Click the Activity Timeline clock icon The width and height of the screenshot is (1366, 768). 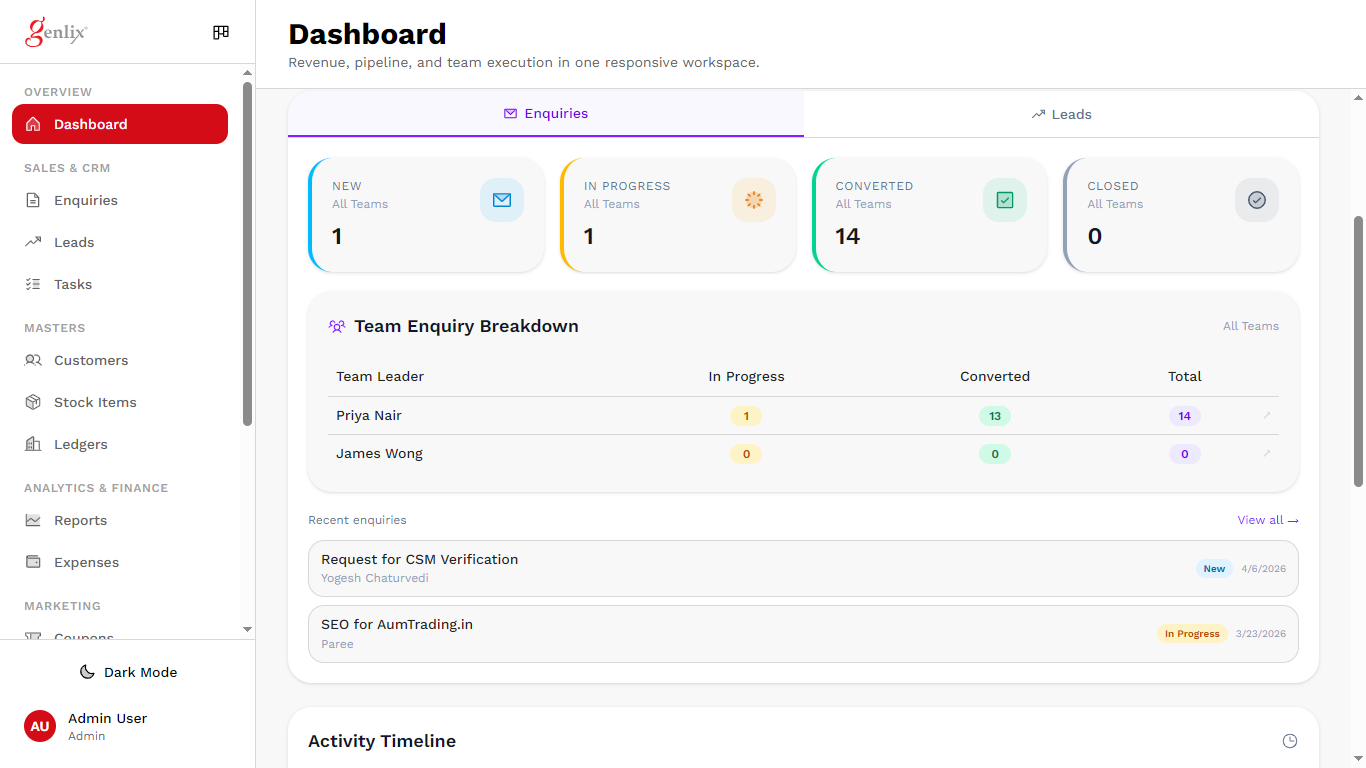(x=1290, y=741)
